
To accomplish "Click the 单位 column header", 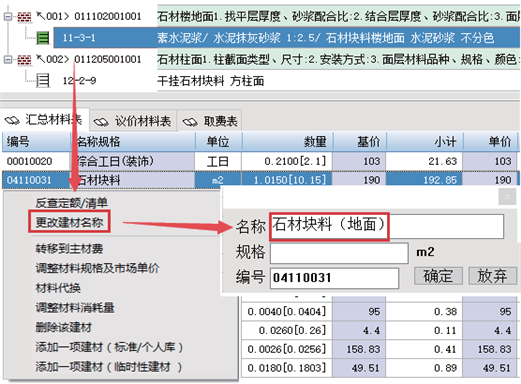I will coord(218,142).
